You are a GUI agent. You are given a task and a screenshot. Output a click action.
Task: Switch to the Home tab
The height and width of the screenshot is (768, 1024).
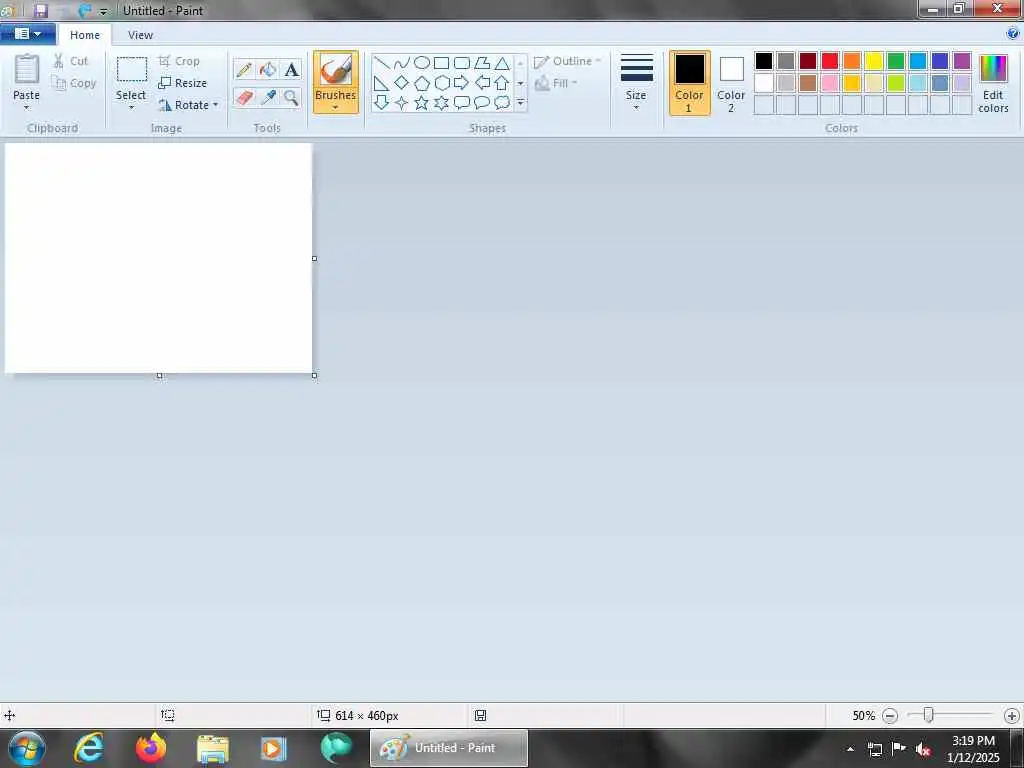click(85, 35)
